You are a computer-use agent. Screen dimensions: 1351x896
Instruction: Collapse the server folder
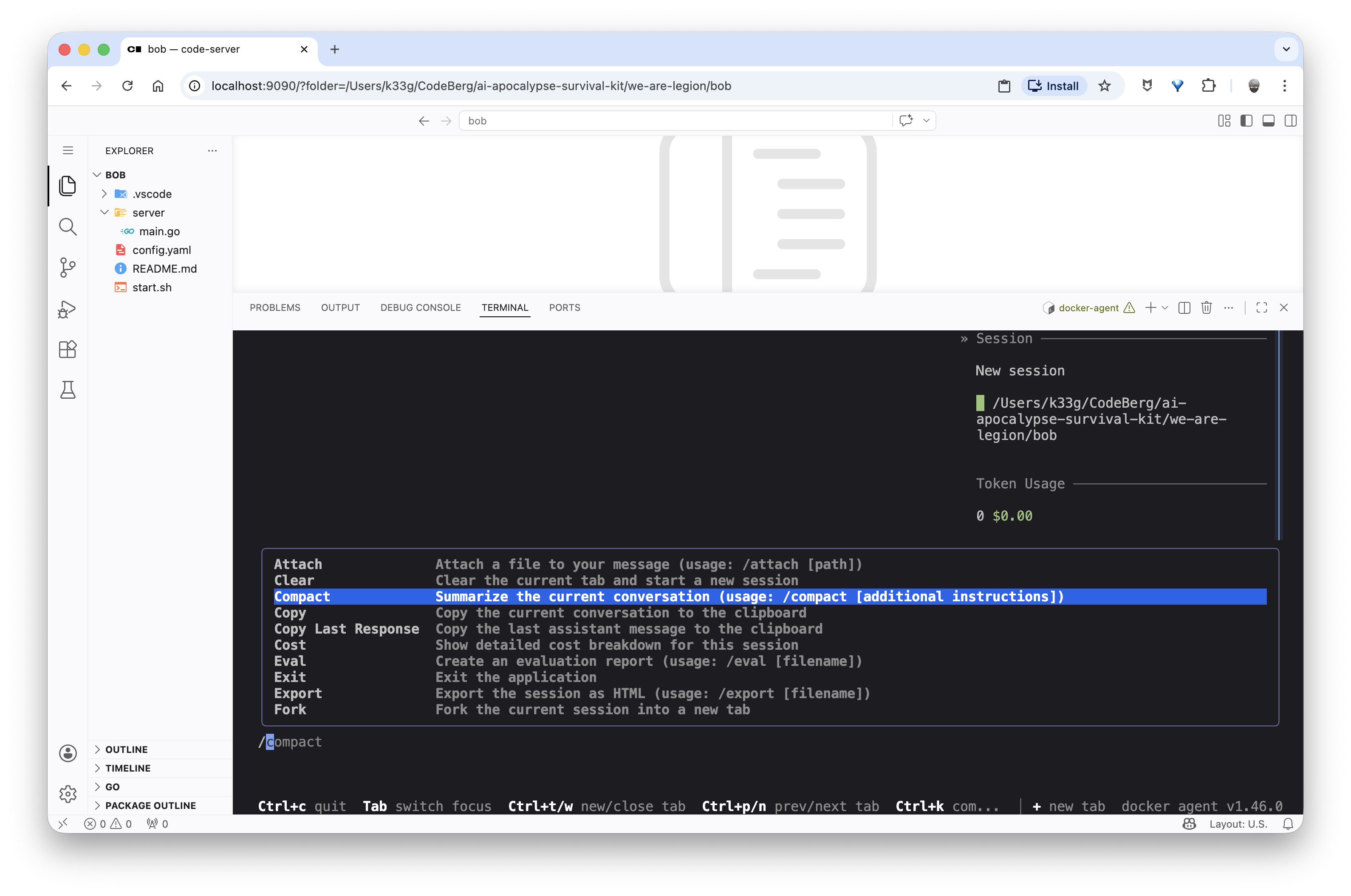click(x=105, y=213)
